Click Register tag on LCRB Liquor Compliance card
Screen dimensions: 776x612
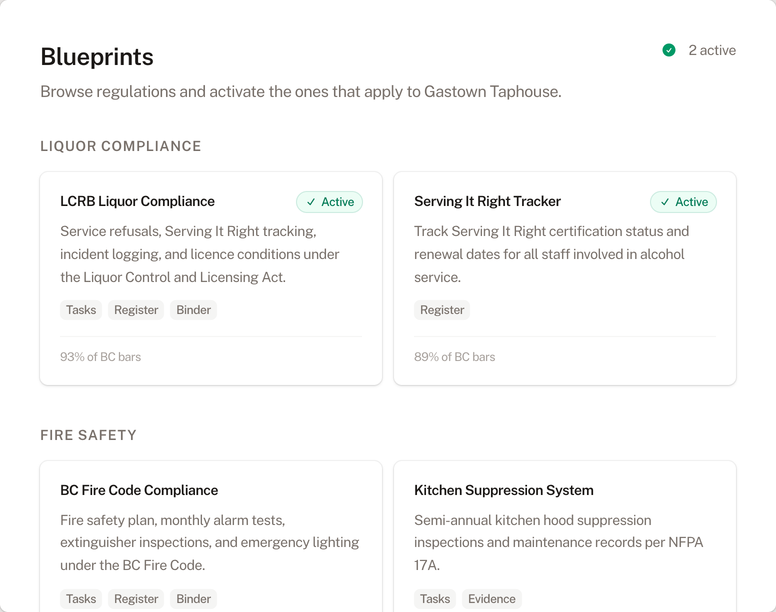(x=136, y=310)
